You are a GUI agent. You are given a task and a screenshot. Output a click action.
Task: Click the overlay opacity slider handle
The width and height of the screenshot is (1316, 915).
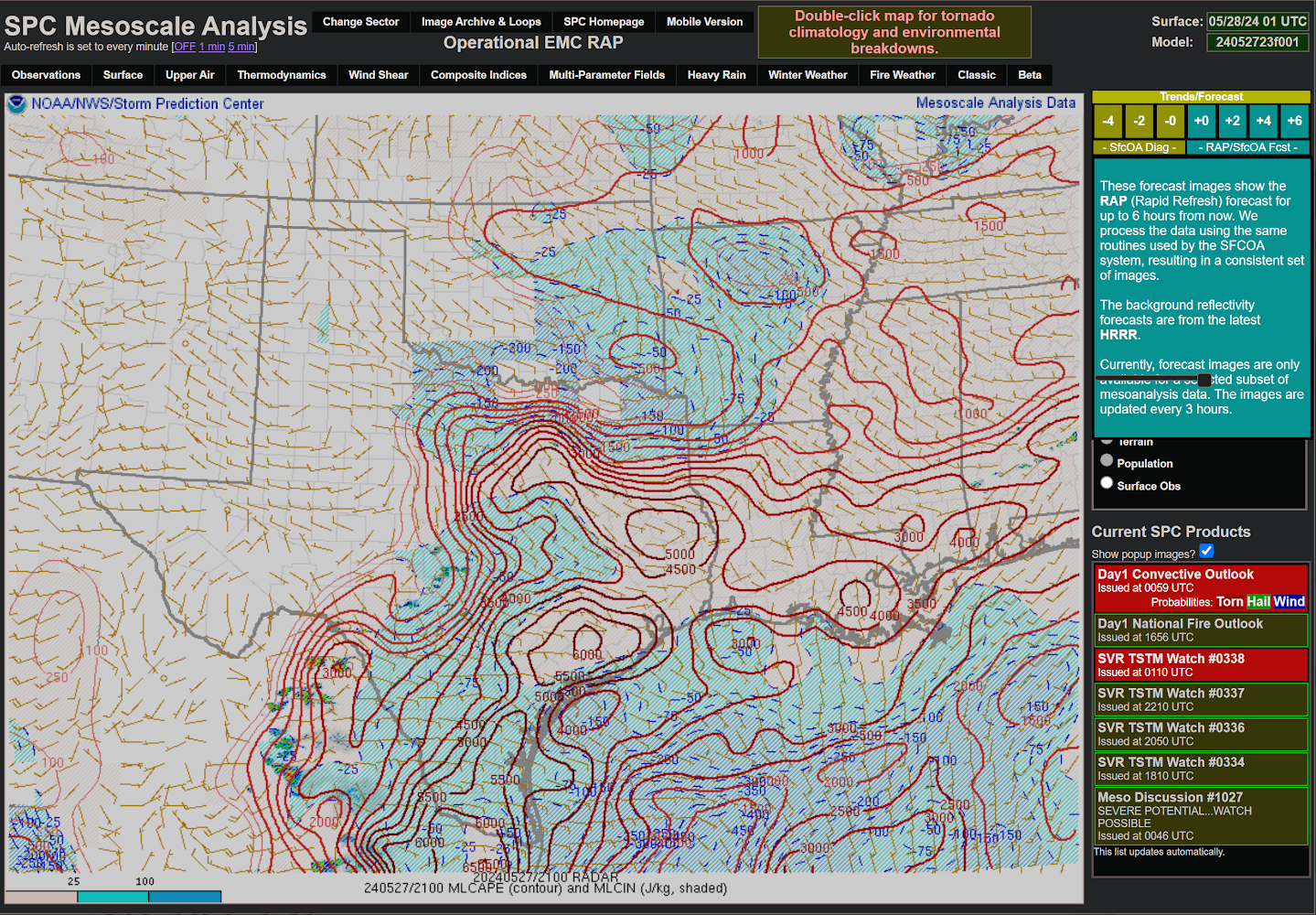[1204, 380]
